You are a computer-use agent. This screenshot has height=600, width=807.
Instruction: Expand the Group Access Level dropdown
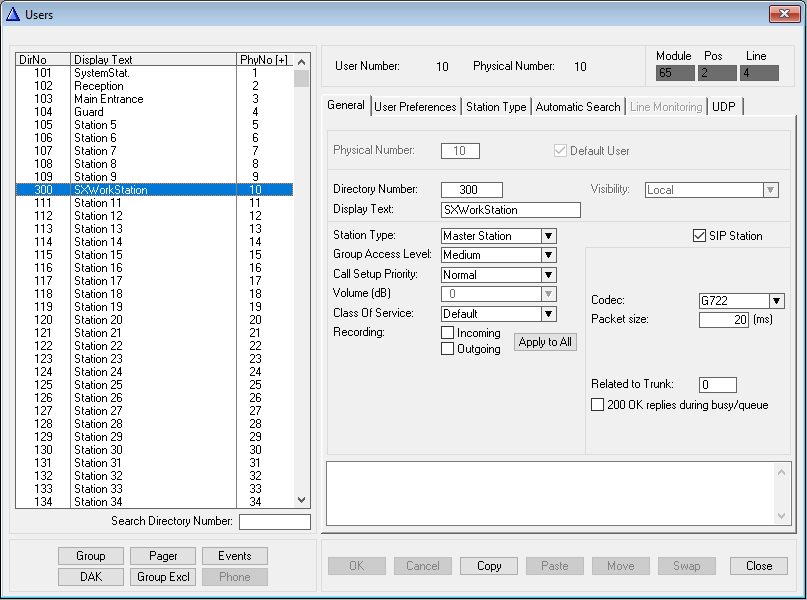[x=548, y=255]
